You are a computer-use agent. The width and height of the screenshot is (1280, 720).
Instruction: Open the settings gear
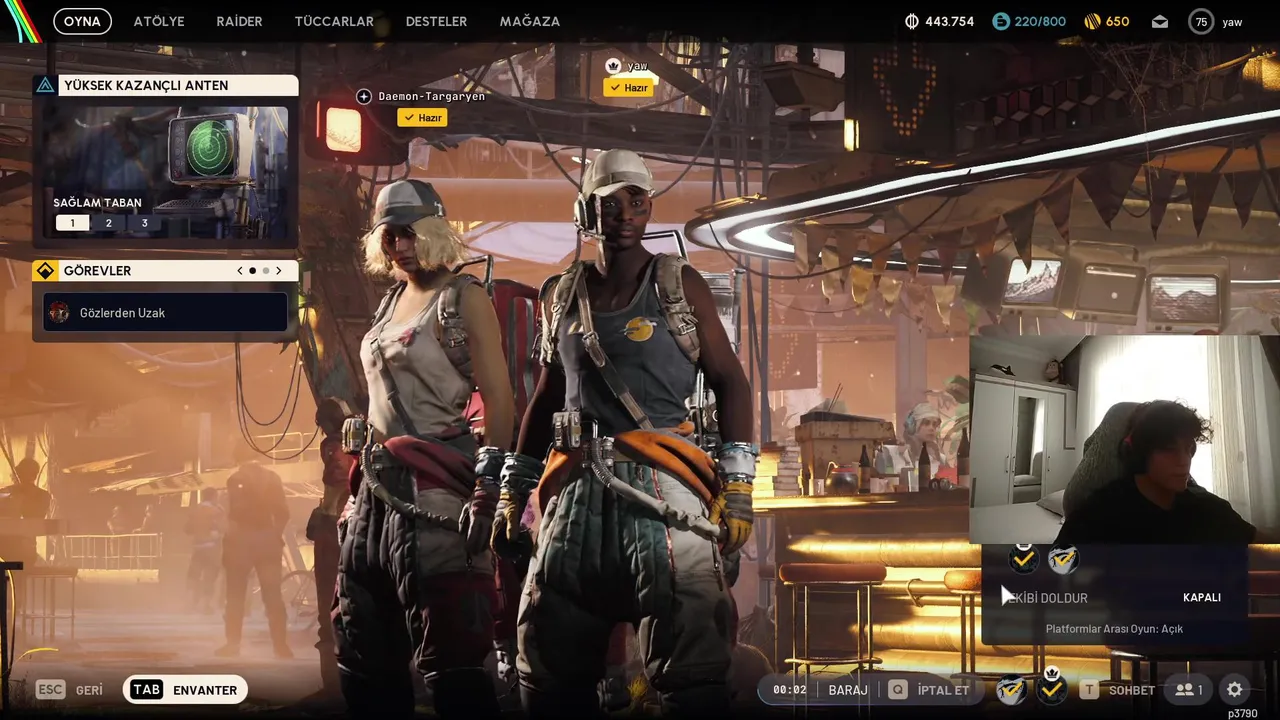click(x=1235, y=690)
